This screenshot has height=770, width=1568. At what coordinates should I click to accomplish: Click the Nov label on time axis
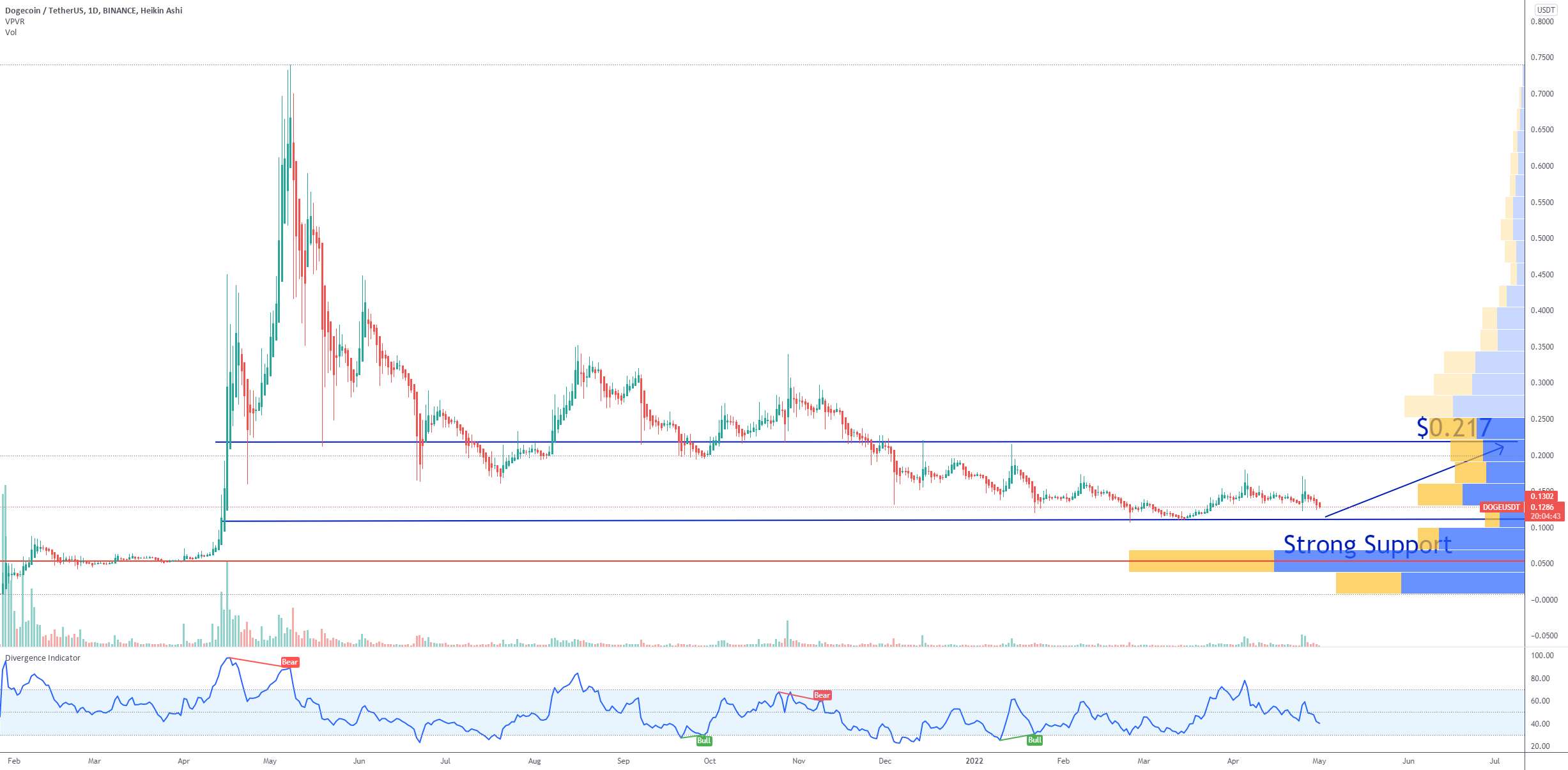pyautogui.click(x=799, y=761)
